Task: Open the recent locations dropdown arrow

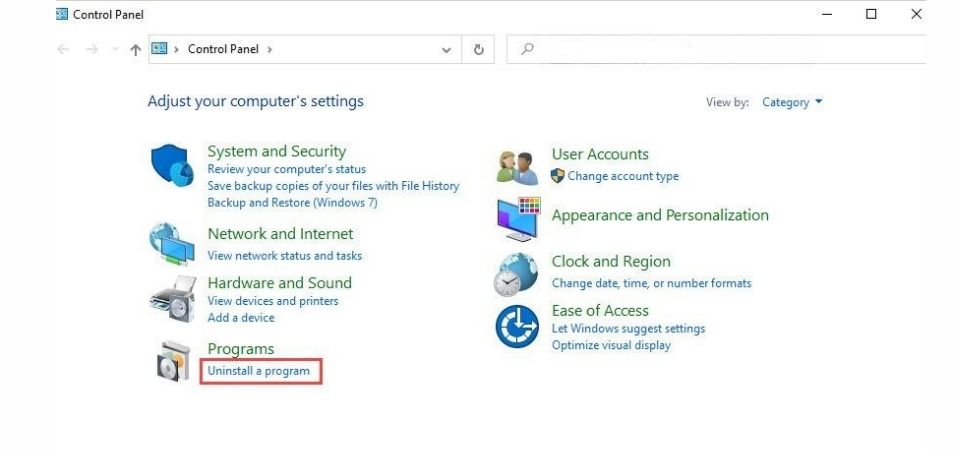Action: pyautogui.click(x=115, y=50)
